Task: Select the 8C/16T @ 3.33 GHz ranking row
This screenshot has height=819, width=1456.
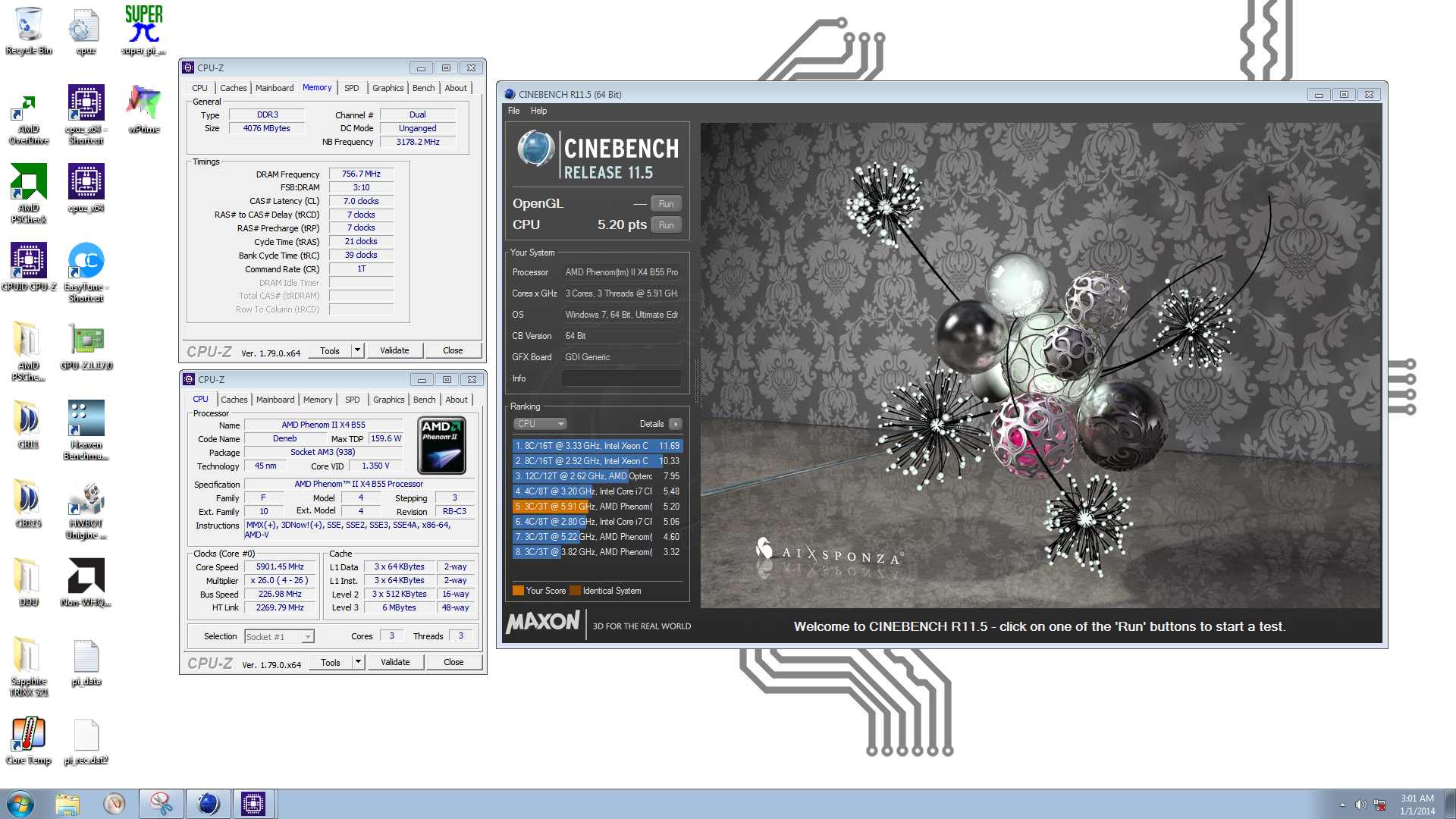Action: [598, 446]
